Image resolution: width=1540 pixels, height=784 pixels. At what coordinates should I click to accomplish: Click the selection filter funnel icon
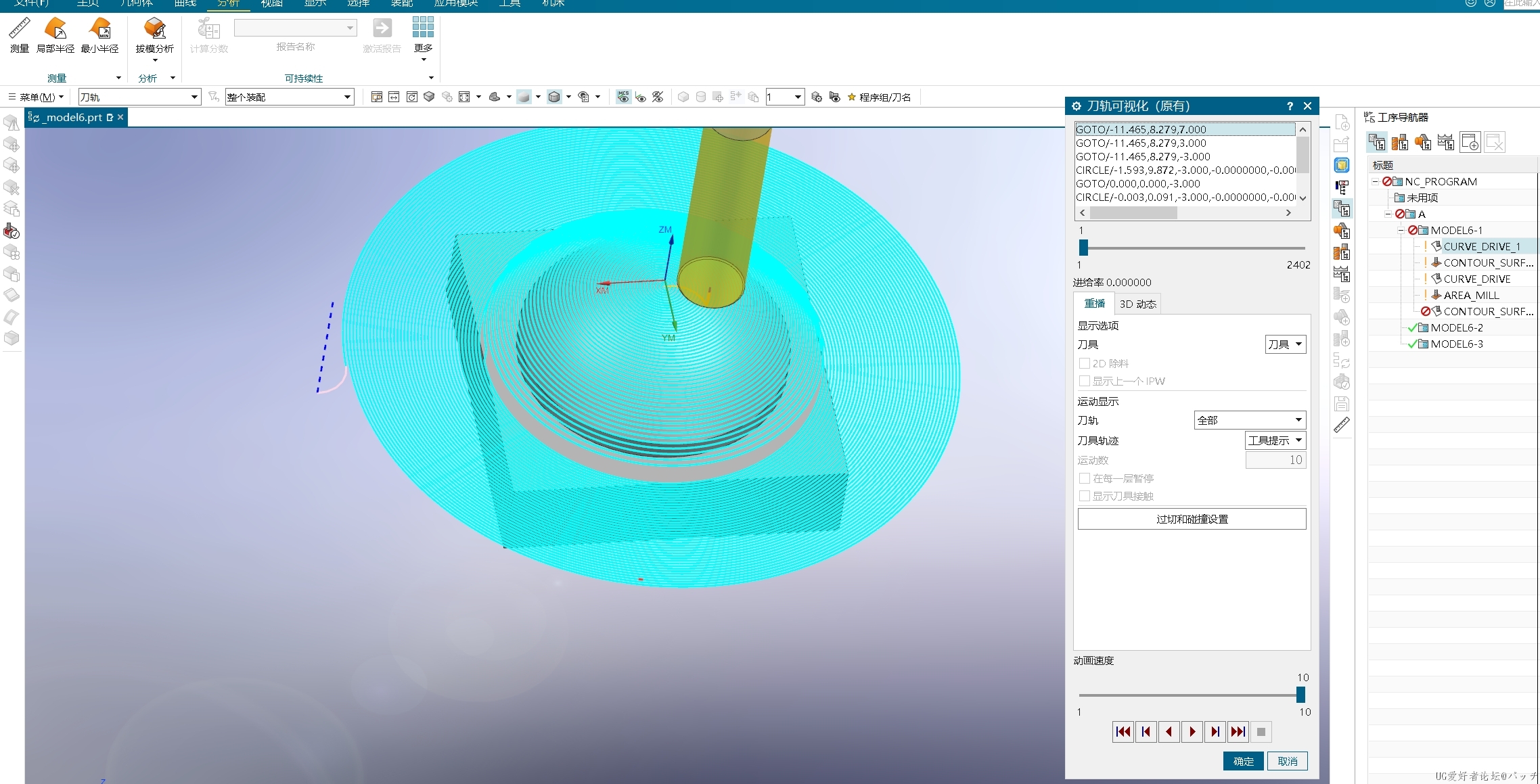click(214, 97)
